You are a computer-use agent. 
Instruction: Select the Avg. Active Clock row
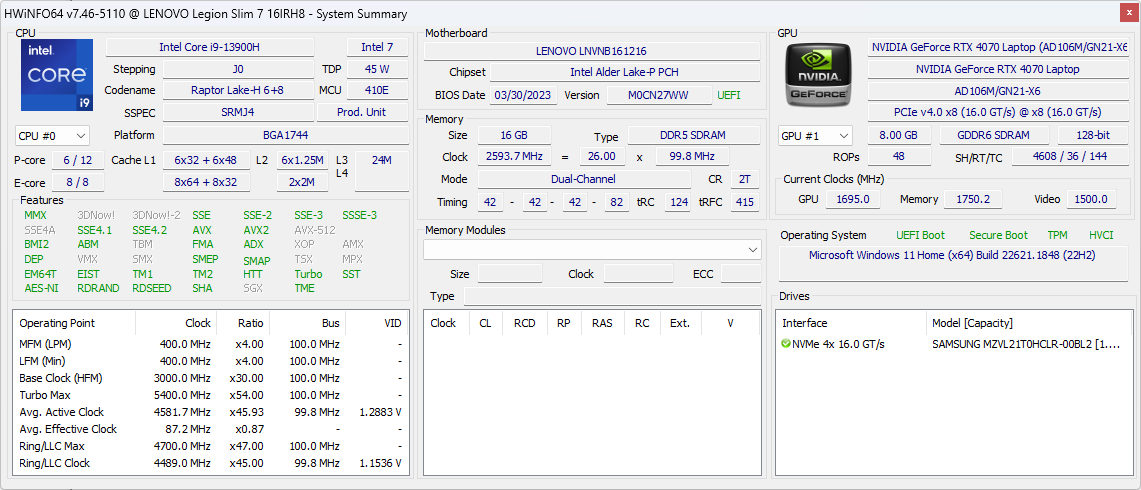pyautogui.click(x=62, y=412)
